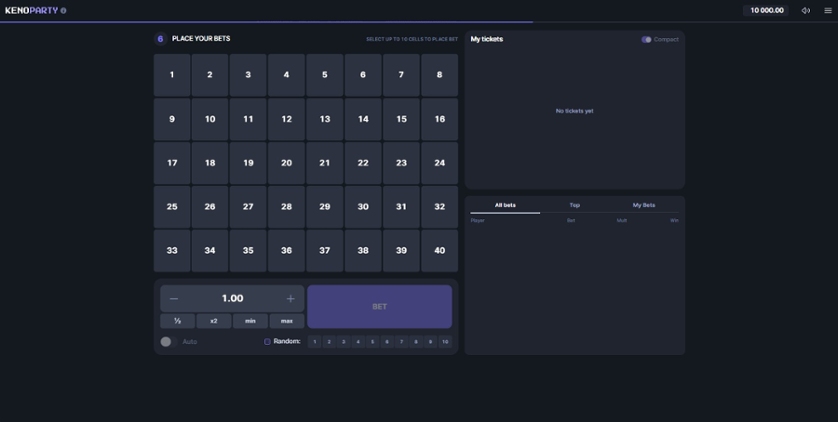The height and width of the screenshot is (422, 838).
Task: Open the My Bets tab
Action: (x=644, y=205)
